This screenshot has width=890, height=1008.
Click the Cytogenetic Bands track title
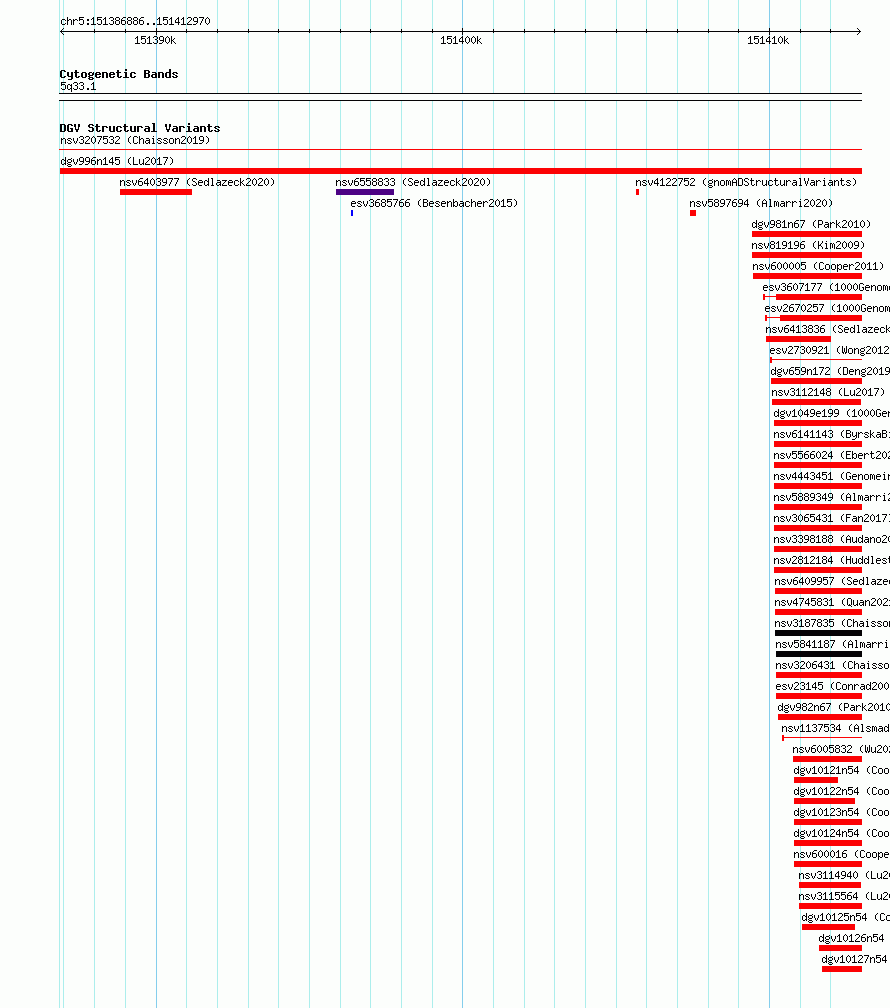[119, 74]
